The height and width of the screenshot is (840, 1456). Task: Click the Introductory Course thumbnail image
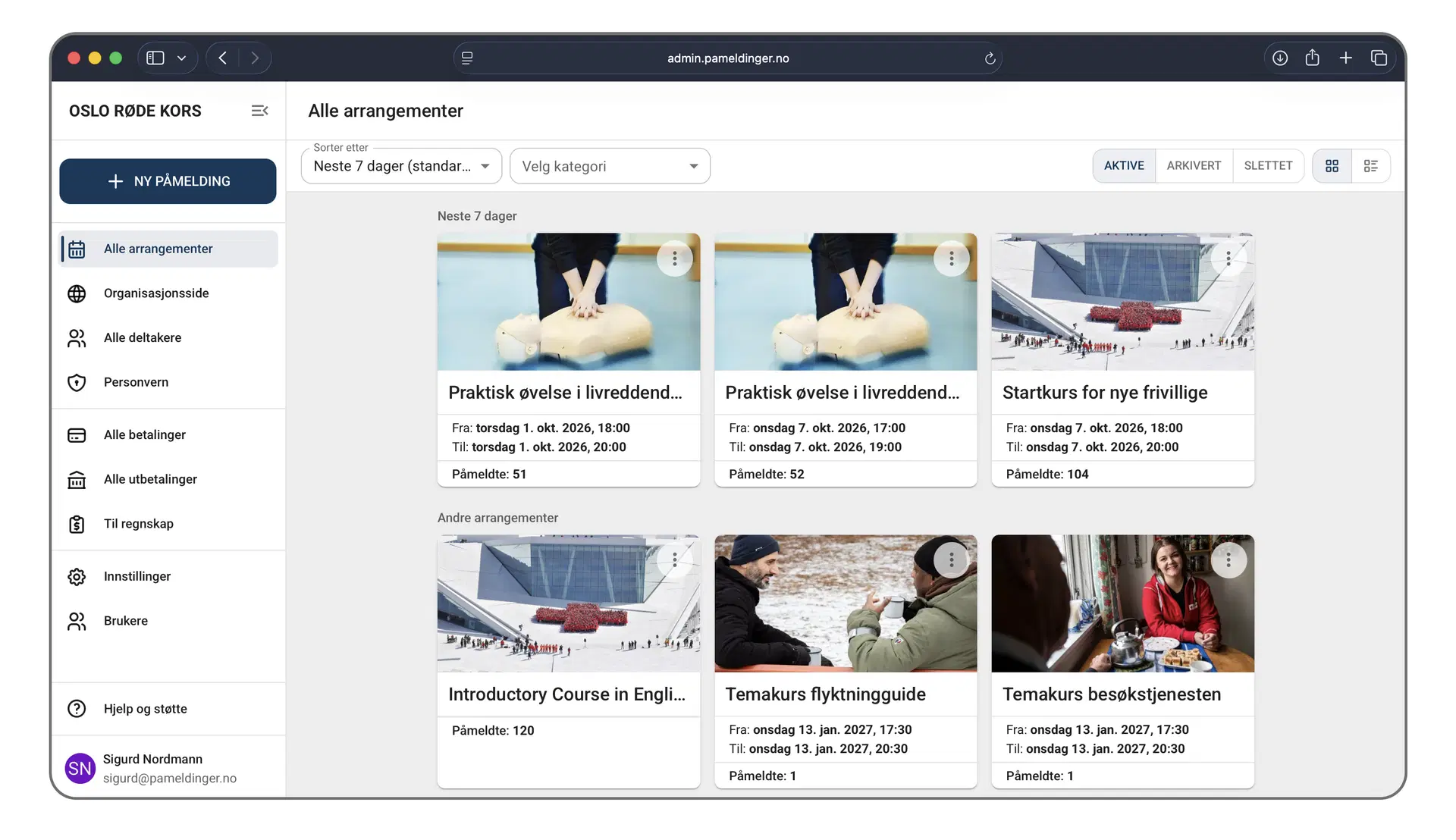pos(569,603)
